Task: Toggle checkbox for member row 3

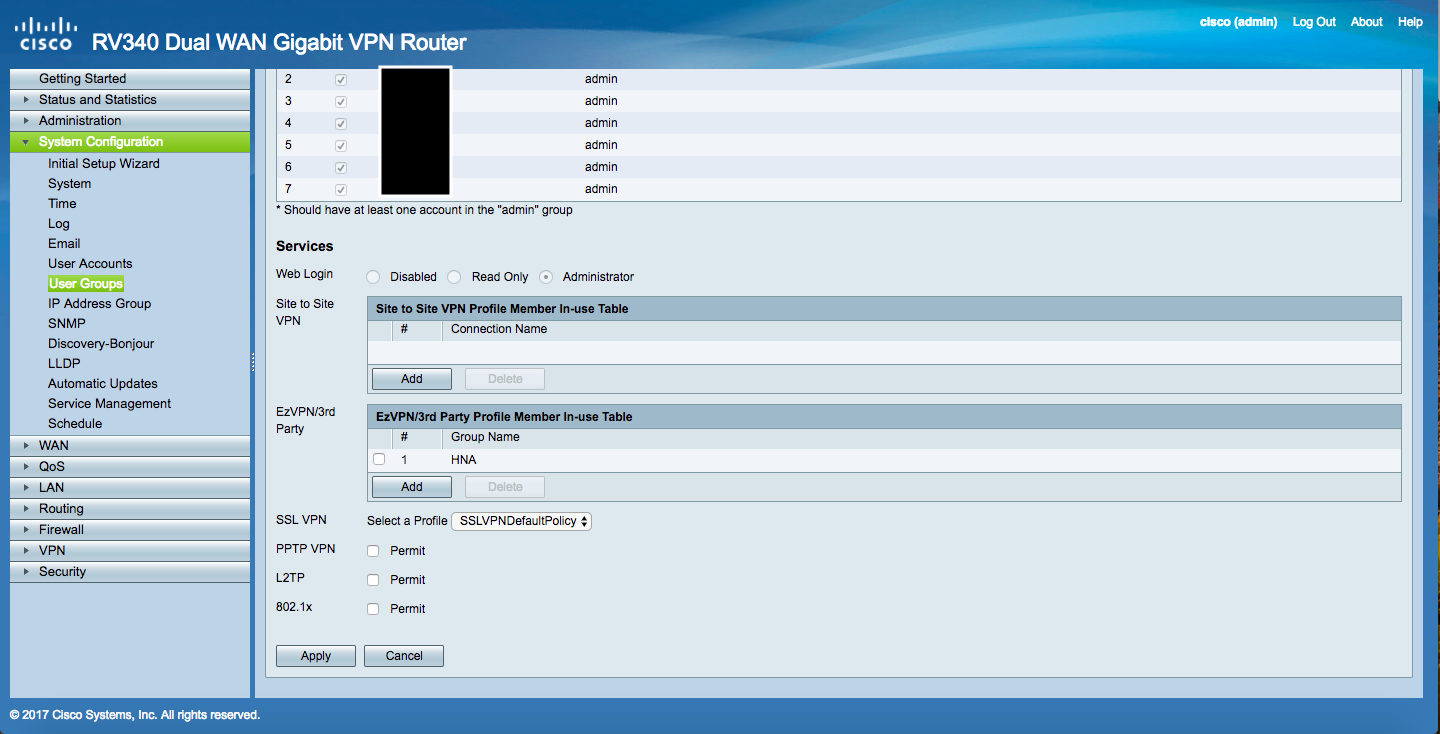Action: point(341,101)
